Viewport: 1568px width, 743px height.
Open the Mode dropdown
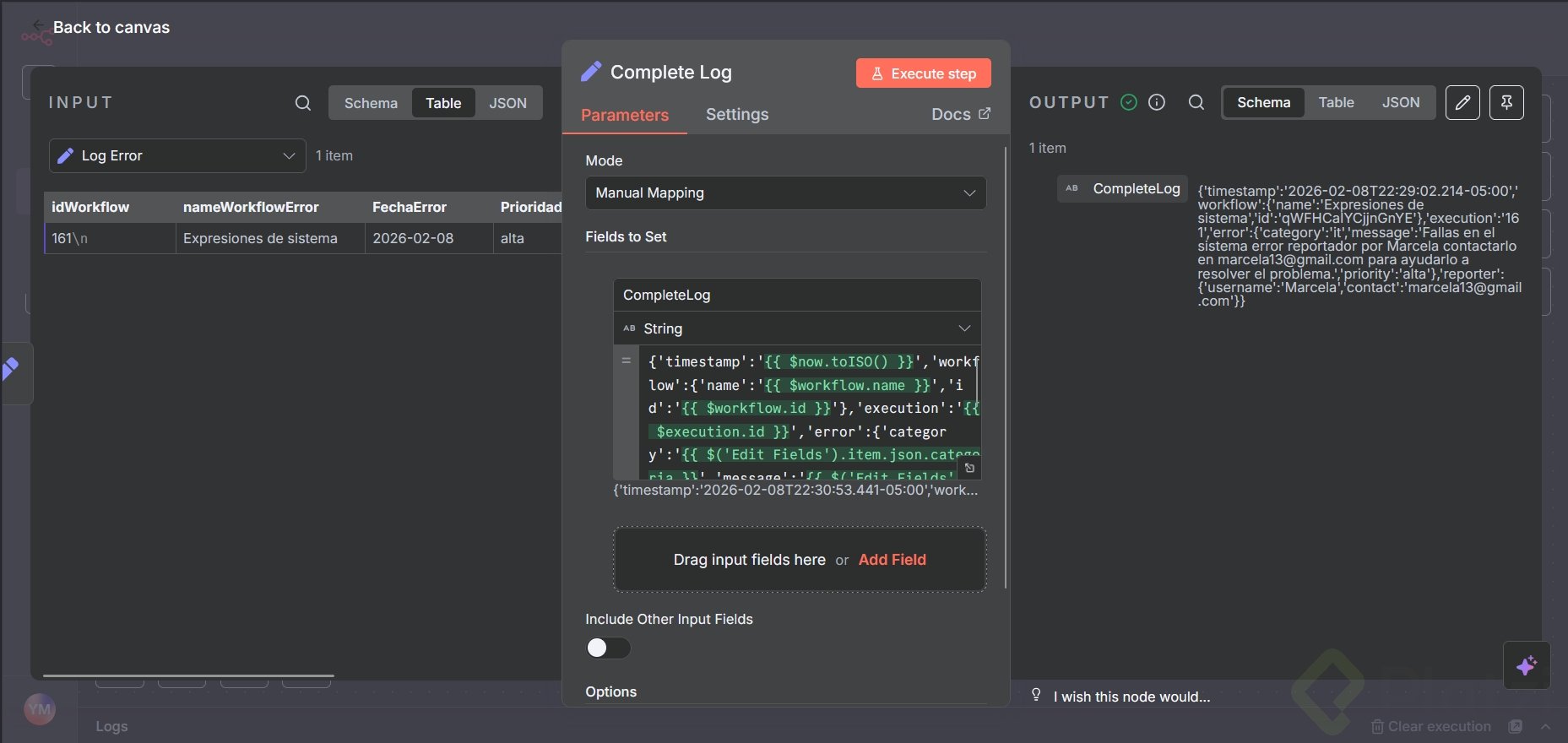pos(785,193)
